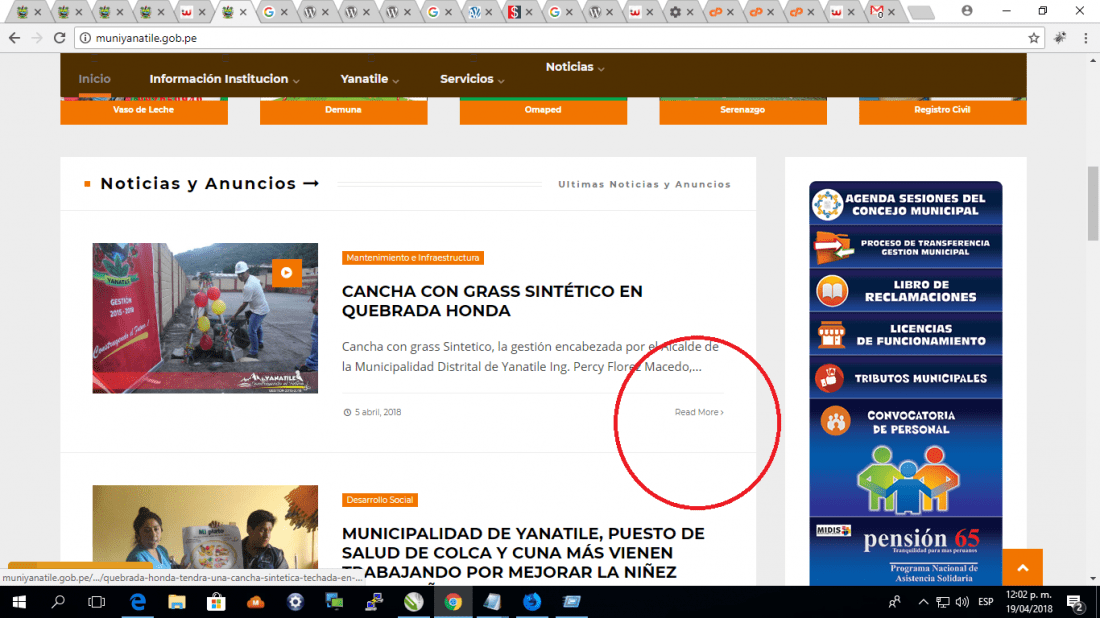This screenshot has height=618, width=1100.
Task: Expand the Noticias dropdown arrow
Action: click(601, 68)
